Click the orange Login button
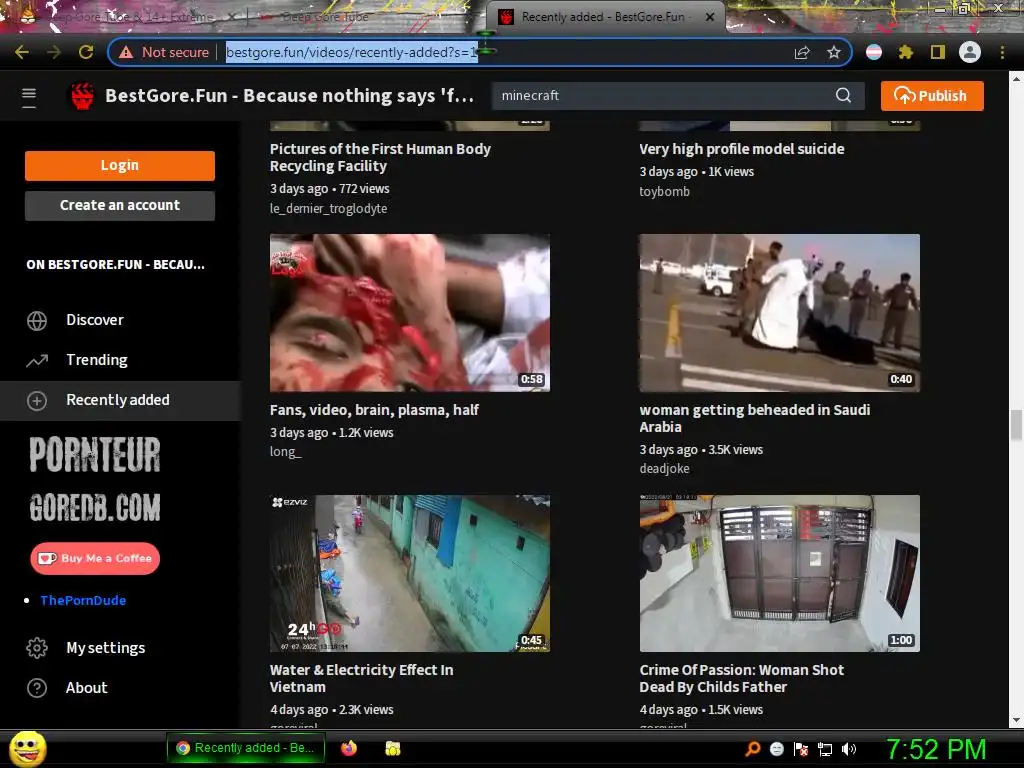The image size is (1024, 768). tap(120, 165)
